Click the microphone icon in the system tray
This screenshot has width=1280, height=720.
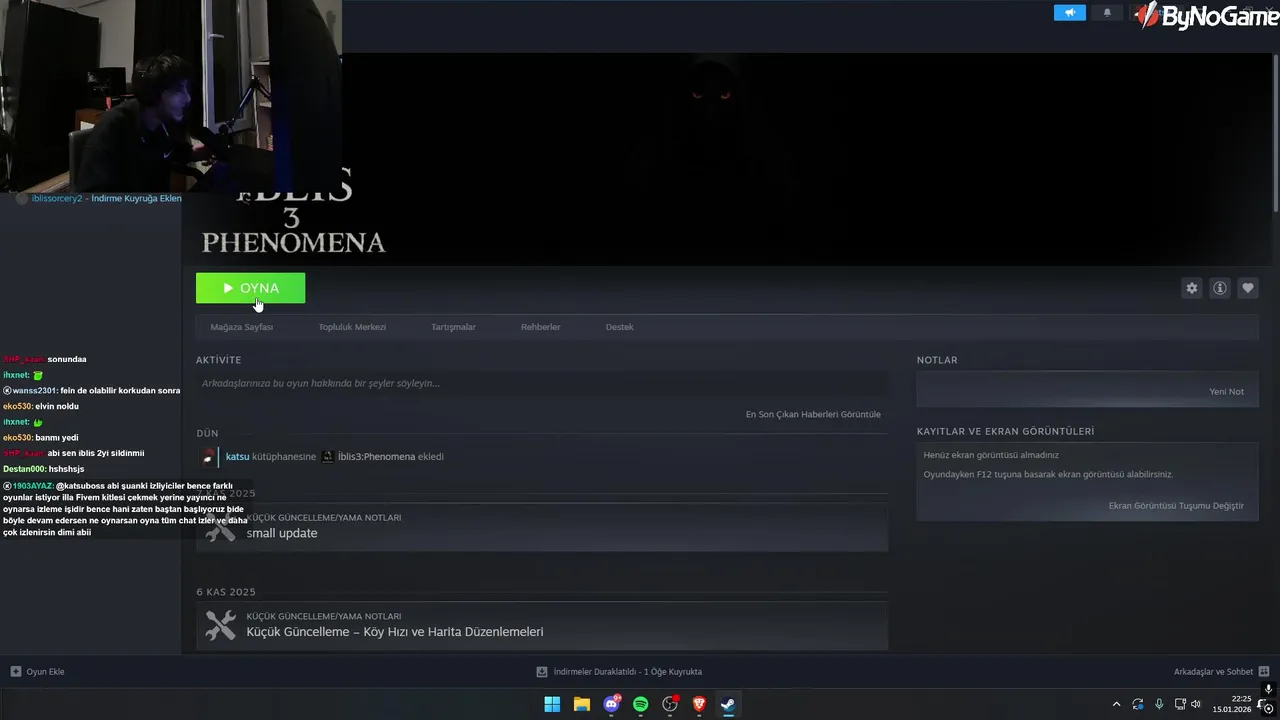coord(1159,704)
